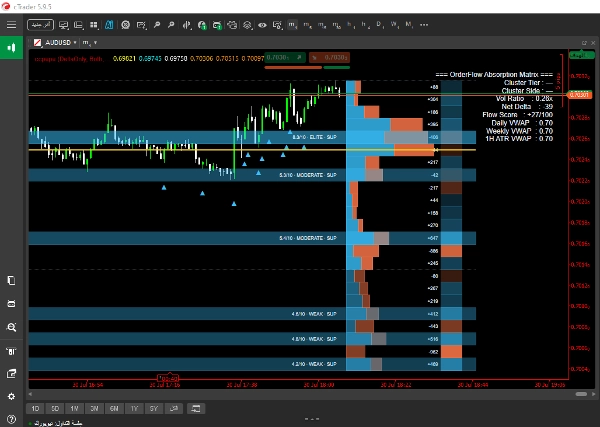Open the cBots icon with green badge

click(x=217, y=25)
